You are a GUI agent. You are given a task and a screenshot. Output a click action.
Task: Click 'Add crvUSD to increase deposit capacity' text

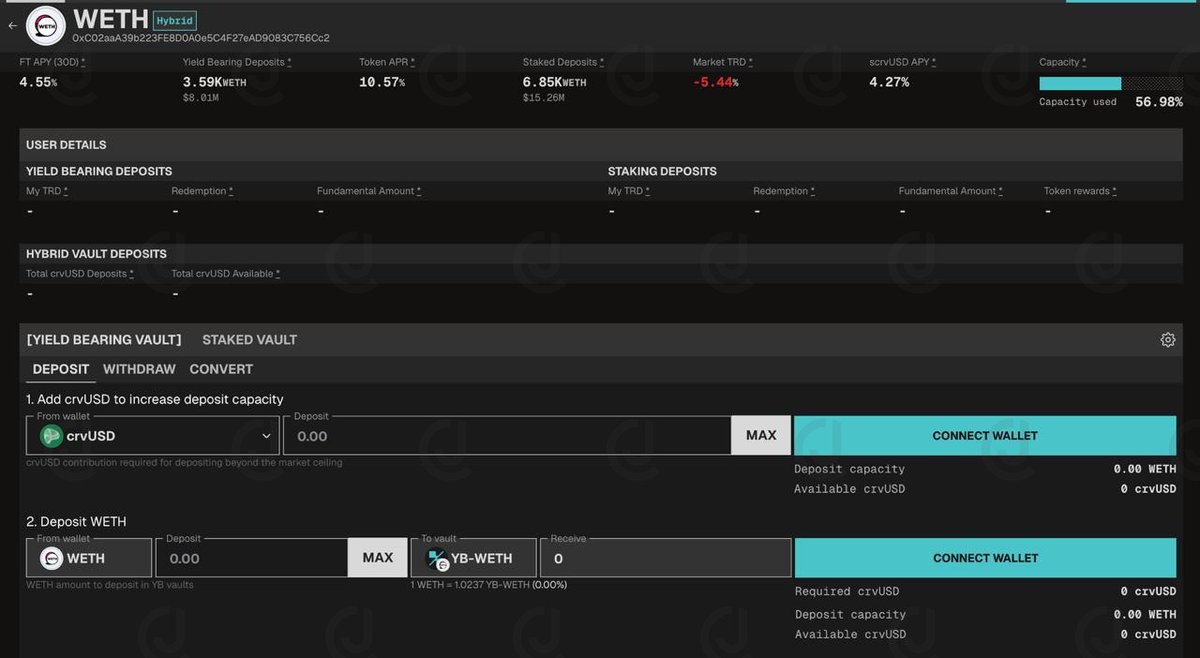click(x=161, y=400)
